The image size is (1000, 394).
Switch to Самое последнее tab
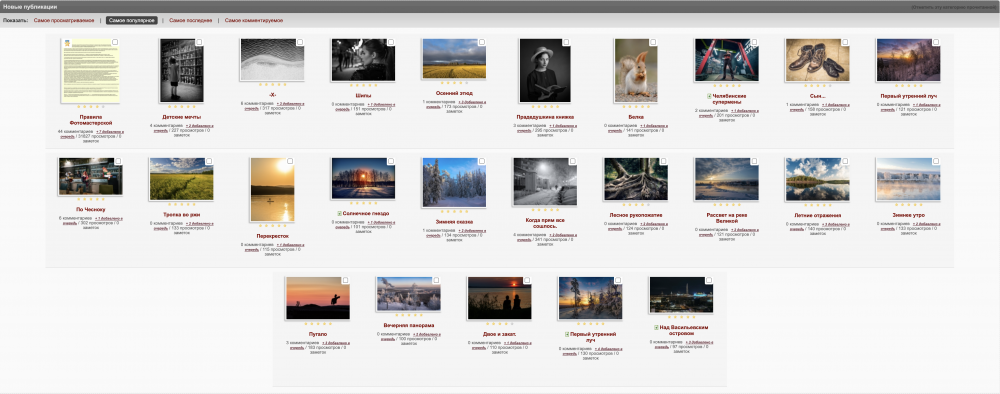coord(191,20)
